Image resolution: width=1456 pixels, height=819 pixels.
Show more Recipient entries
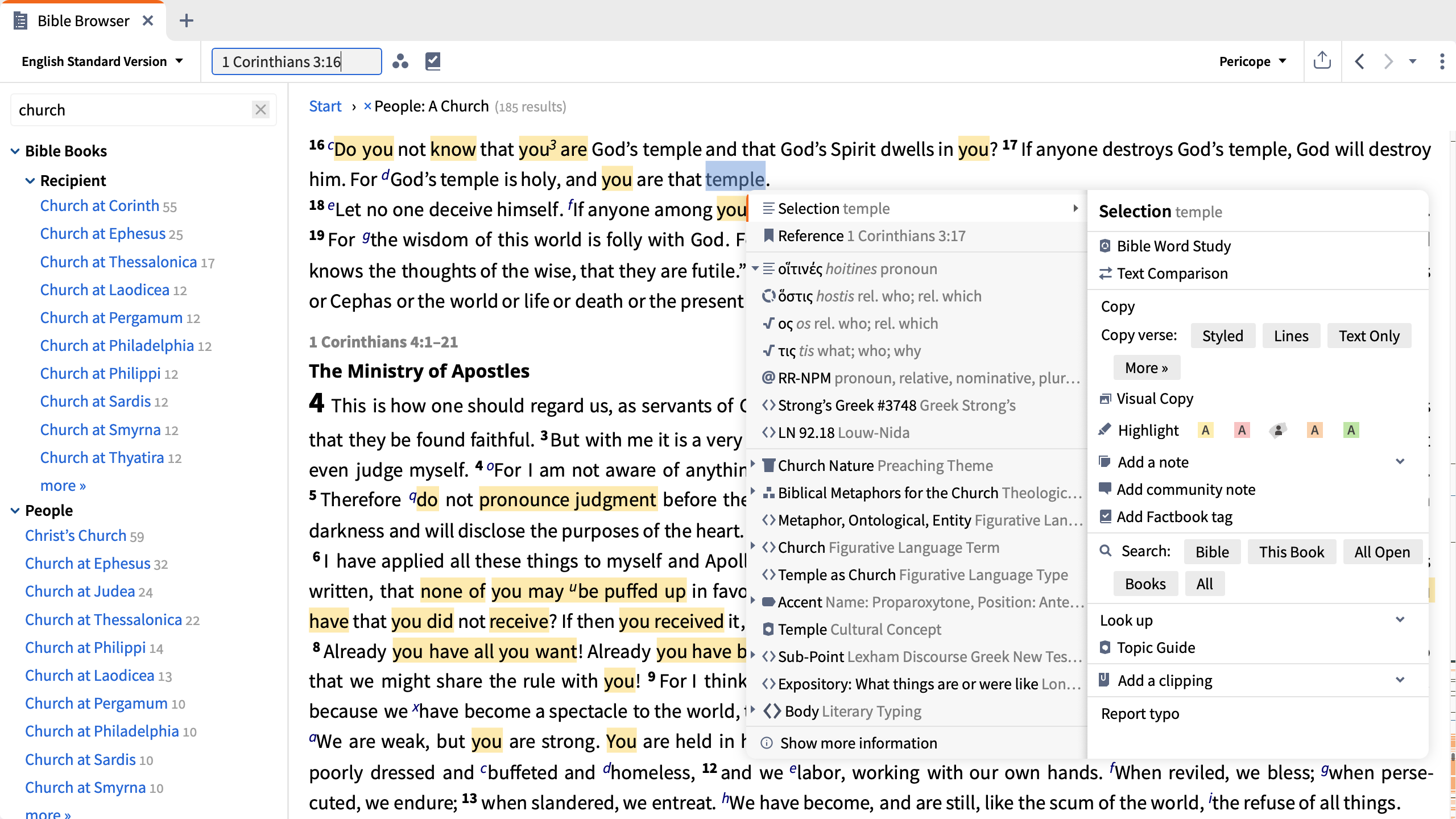pos(63,486)
